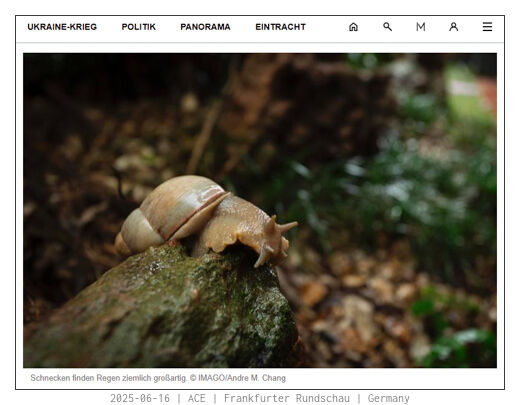
Task: Open the UKRAINE-KRIEG section
Action: click(x=62, y=27)
